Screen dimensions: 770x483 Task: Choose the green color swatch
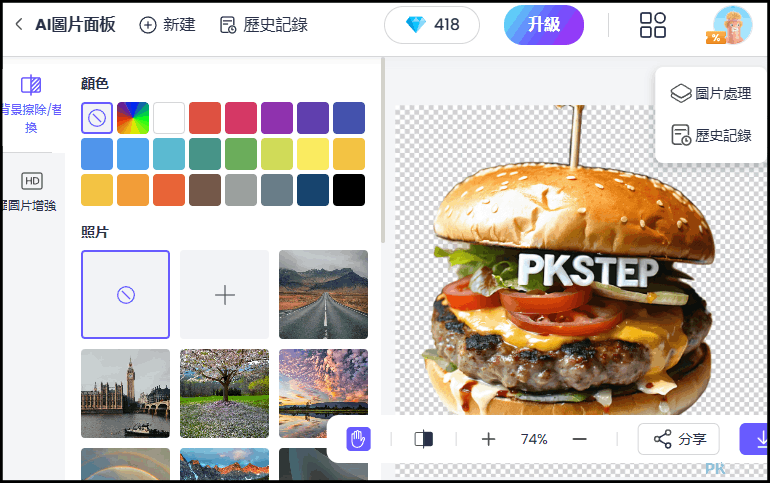pos(241,154)
